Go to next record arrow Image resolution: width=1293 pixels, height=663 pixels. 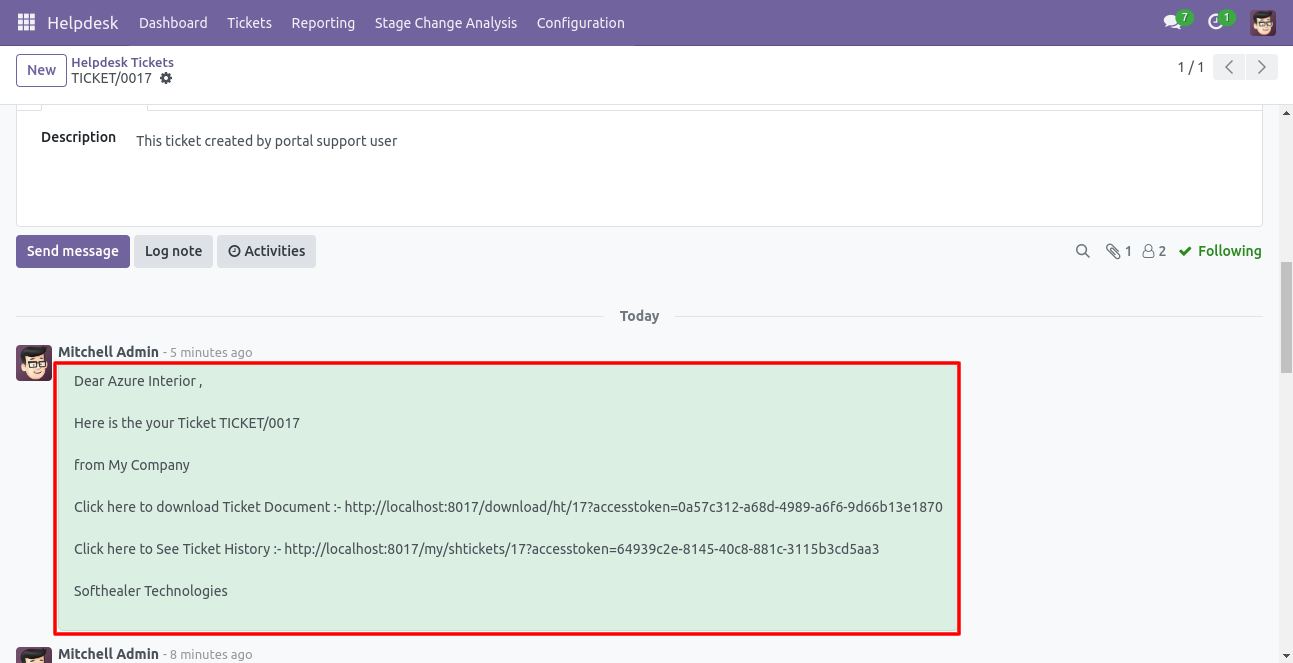1262,67
